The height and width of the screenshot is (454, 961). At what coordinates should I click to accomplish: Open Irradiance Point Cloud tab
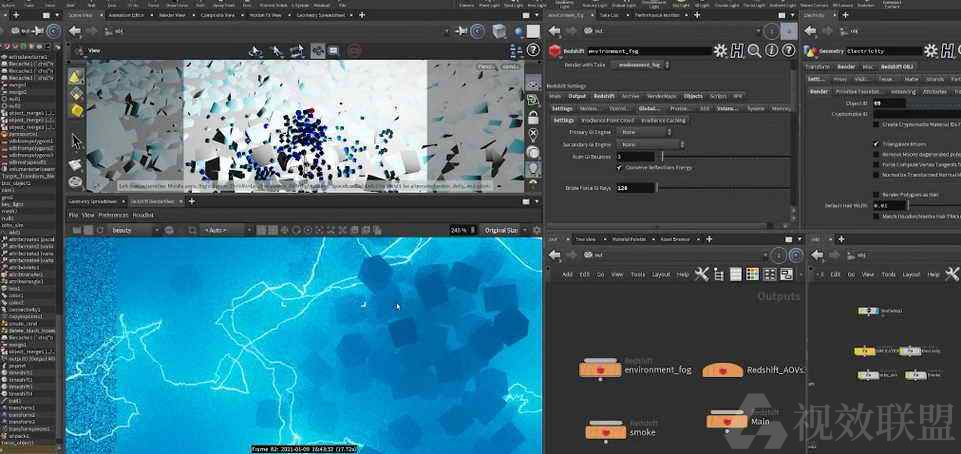click(608, 121)
